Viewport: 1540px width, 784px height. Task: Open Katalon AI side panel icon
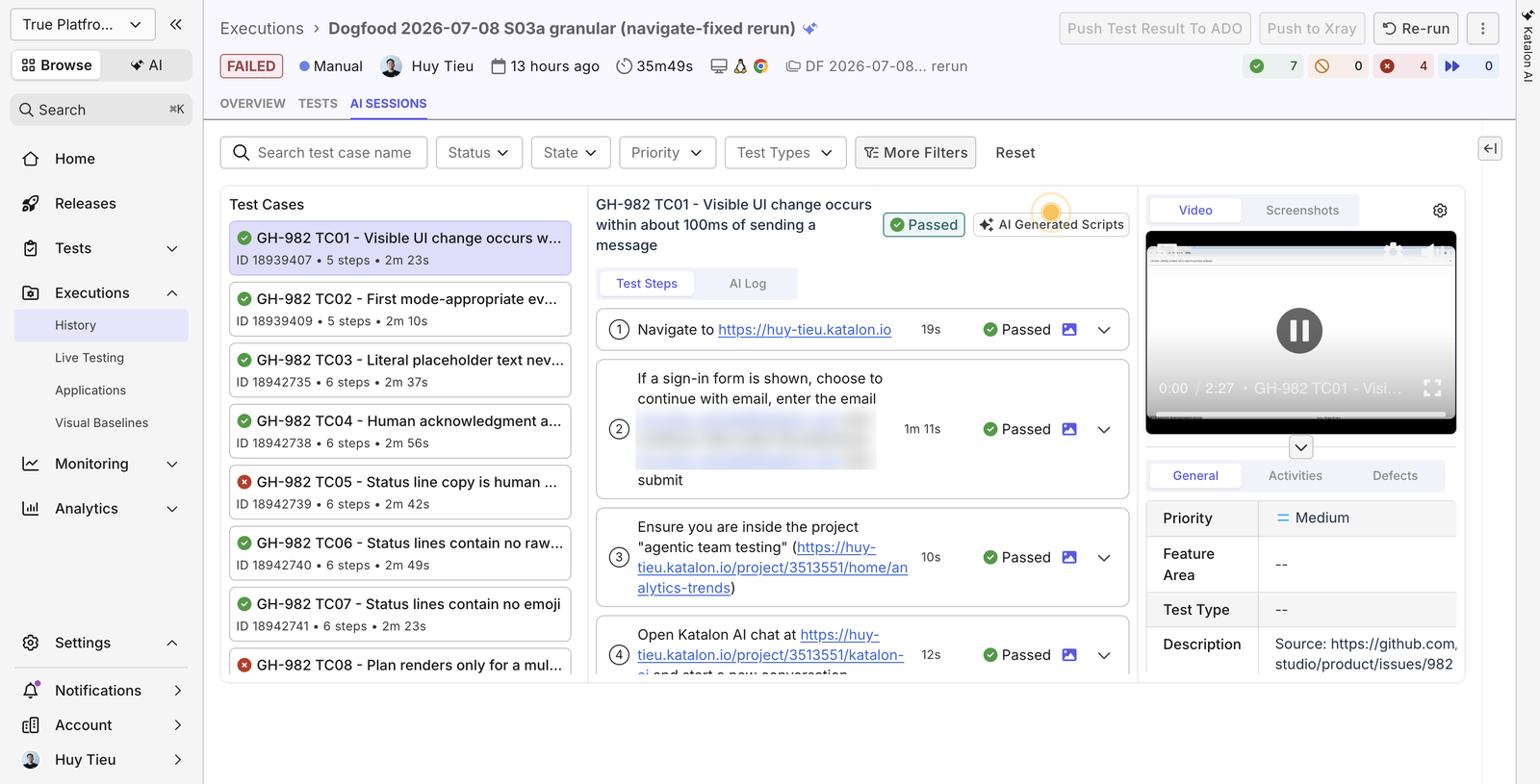click(1527, 45)
